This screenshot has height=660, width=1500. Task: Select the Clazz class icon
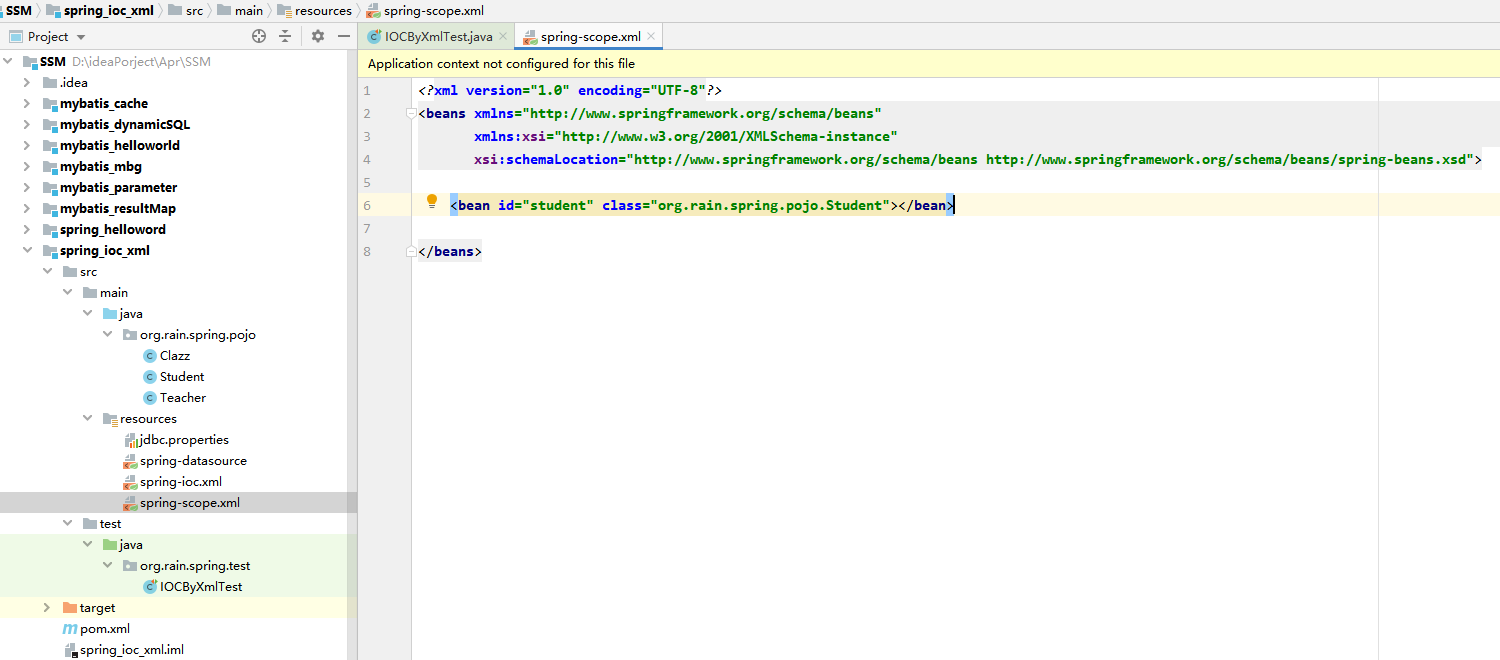(x=150, y=356)
